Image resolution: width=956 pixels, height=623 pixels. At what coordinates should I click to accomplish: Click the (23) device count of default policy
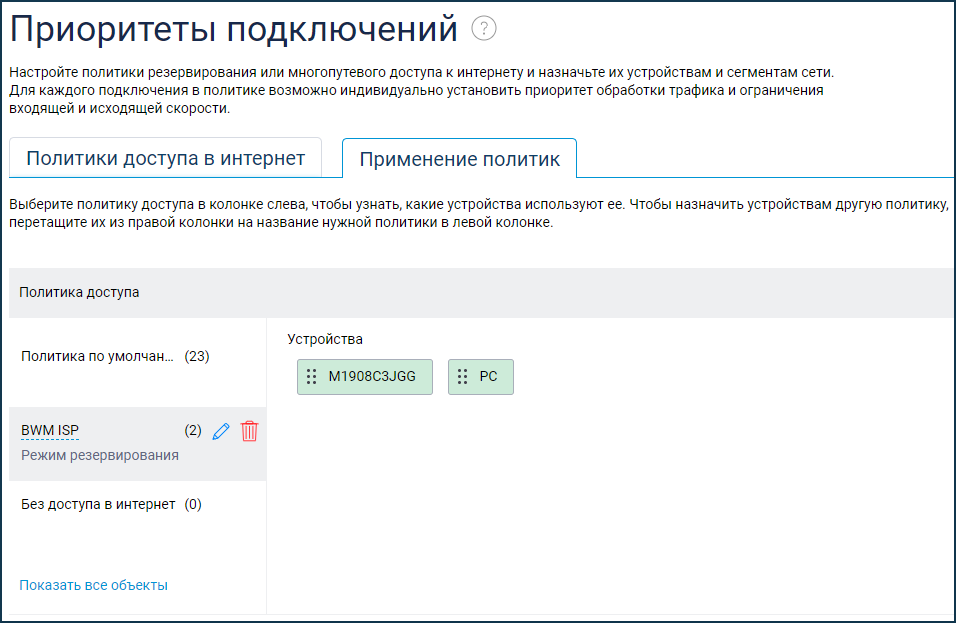tap(197, 356)
